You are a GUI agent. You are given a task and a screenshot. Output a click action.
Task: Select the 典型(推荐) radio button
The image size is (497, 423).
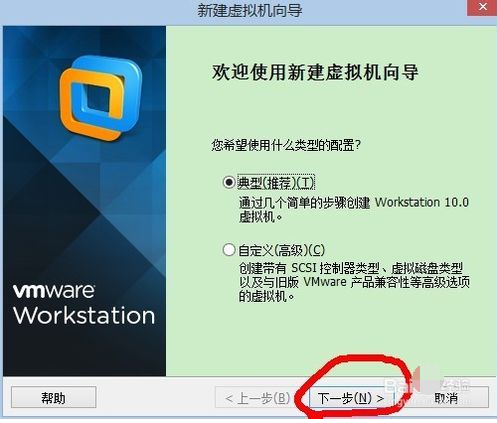point(229,182)
